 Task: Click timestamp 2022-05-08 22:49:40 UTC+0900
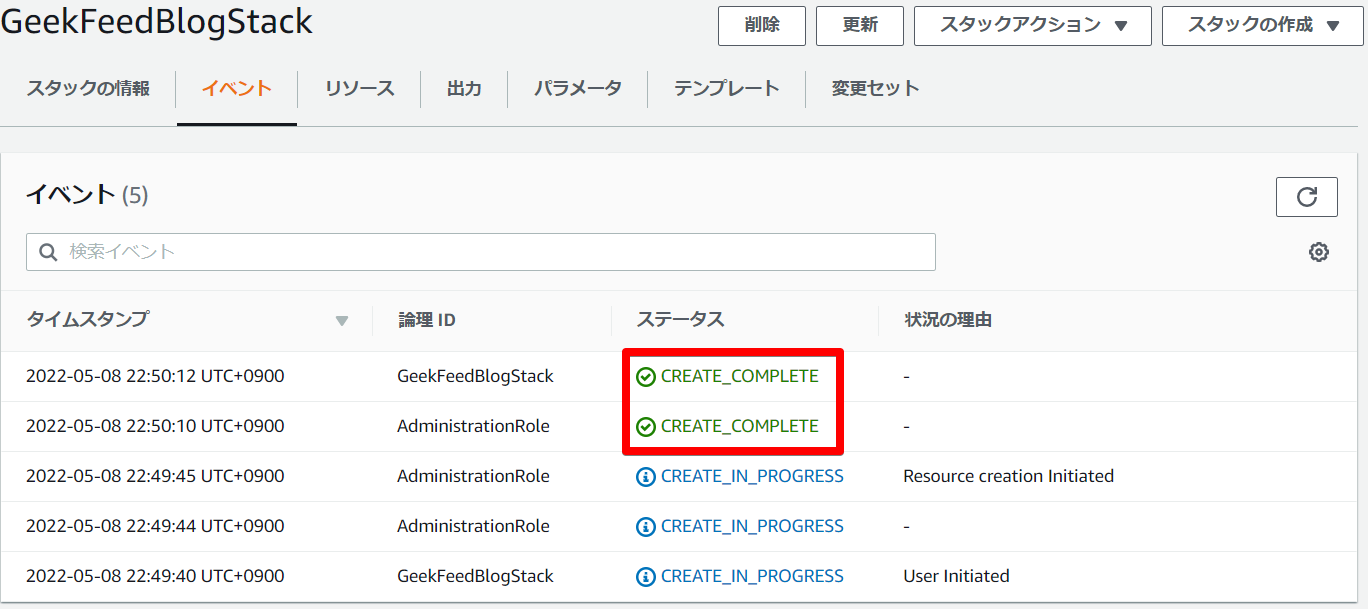pyautogui.click(x=155, y=577)
